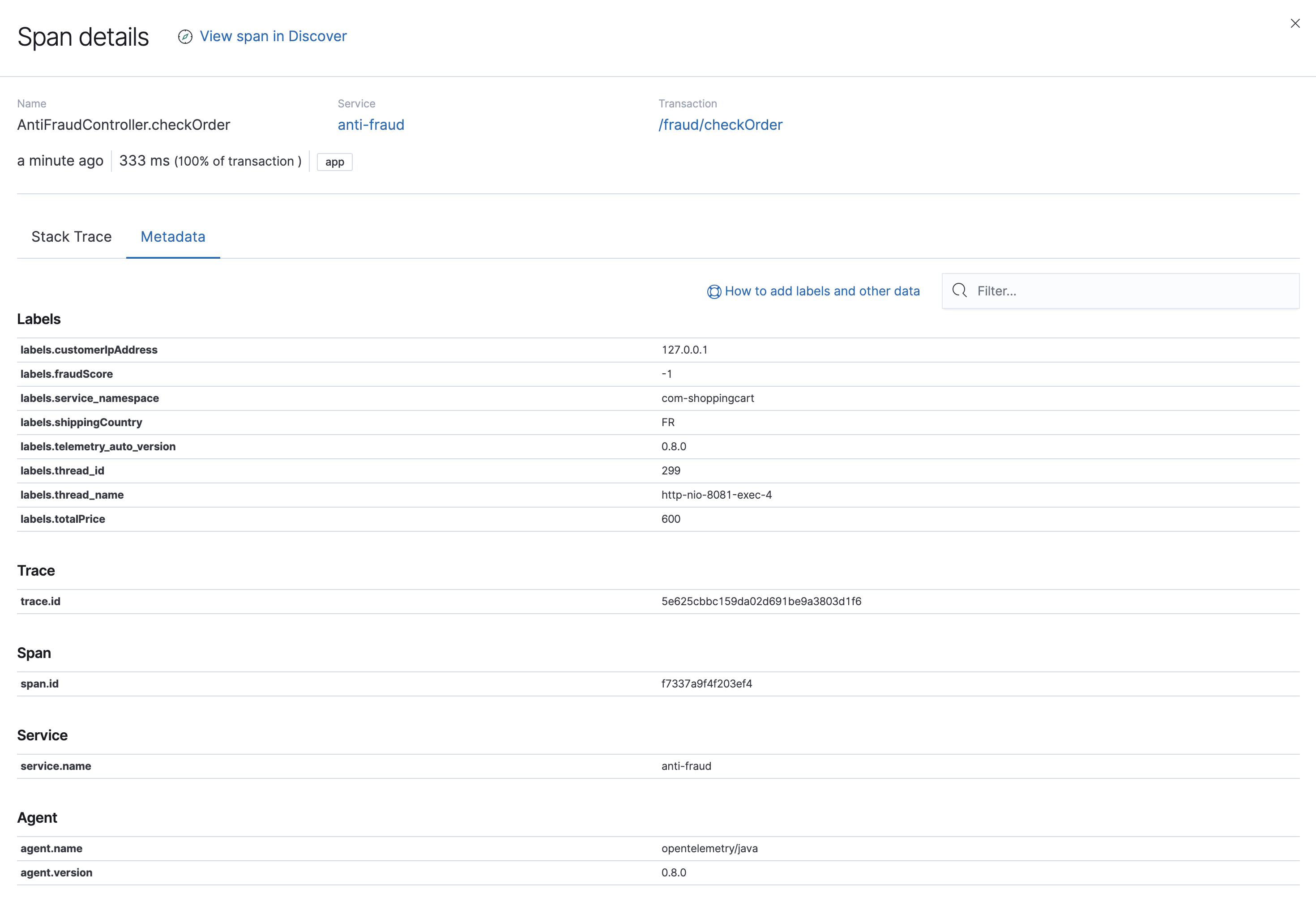Image resolution: width=1316 pixels, height=914 pixels.
Task: Click the 333 ms duration text
Action: click(x=144, y=161)
